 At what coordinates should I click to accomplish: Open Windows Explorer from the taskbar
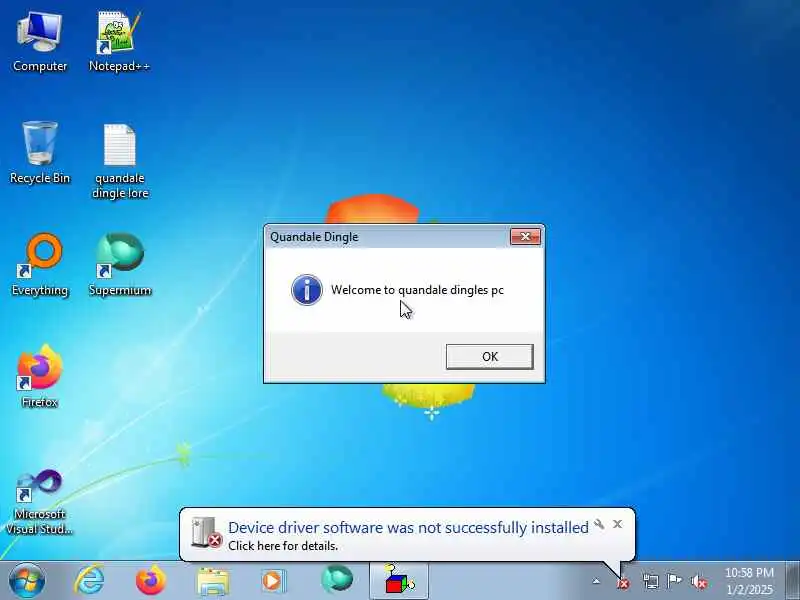click(x=213, y=581)
